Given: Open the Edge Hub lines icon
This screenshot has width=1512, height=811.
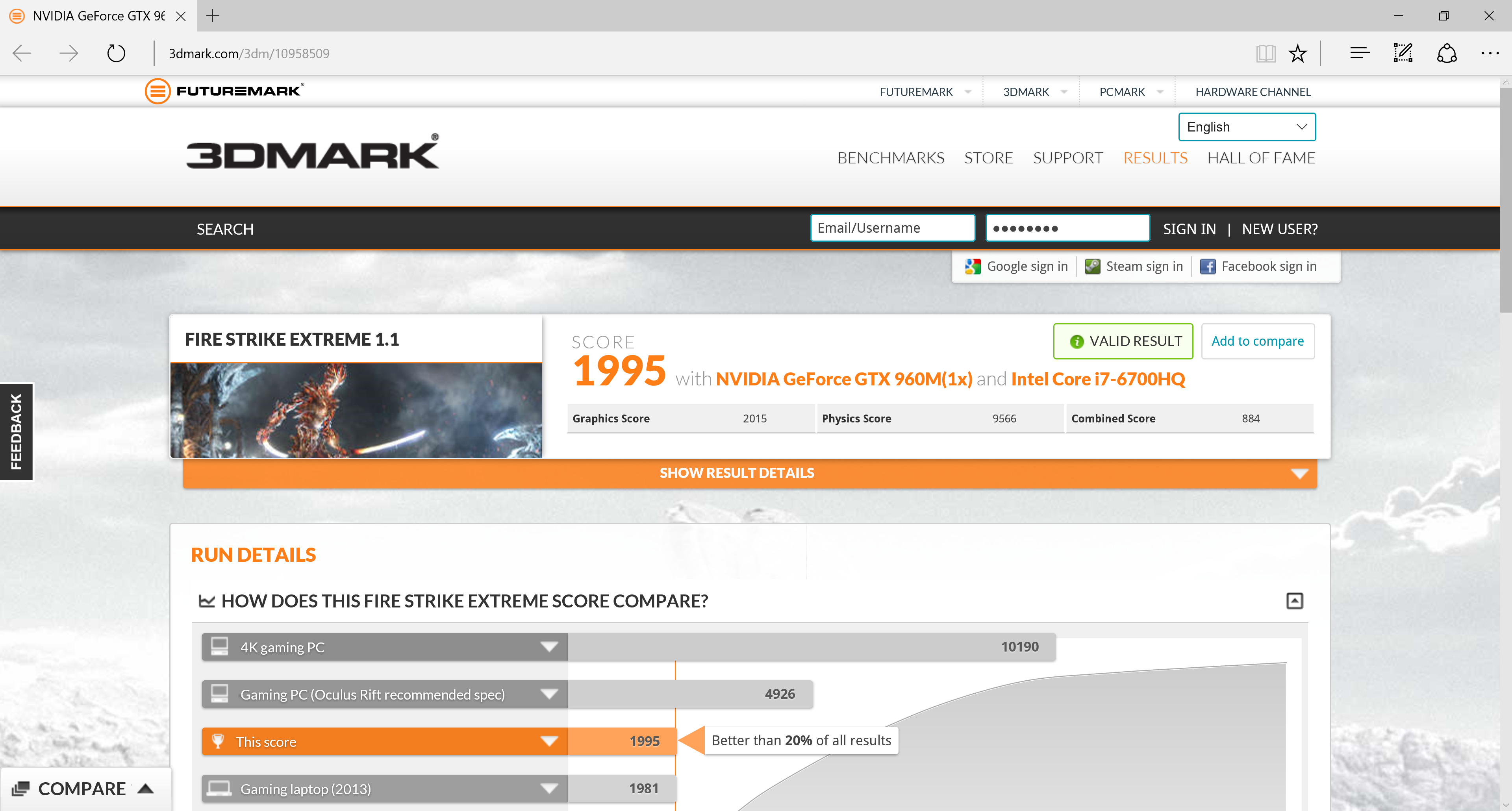Looking at the screenshot, I should (x=1359, y=54).
